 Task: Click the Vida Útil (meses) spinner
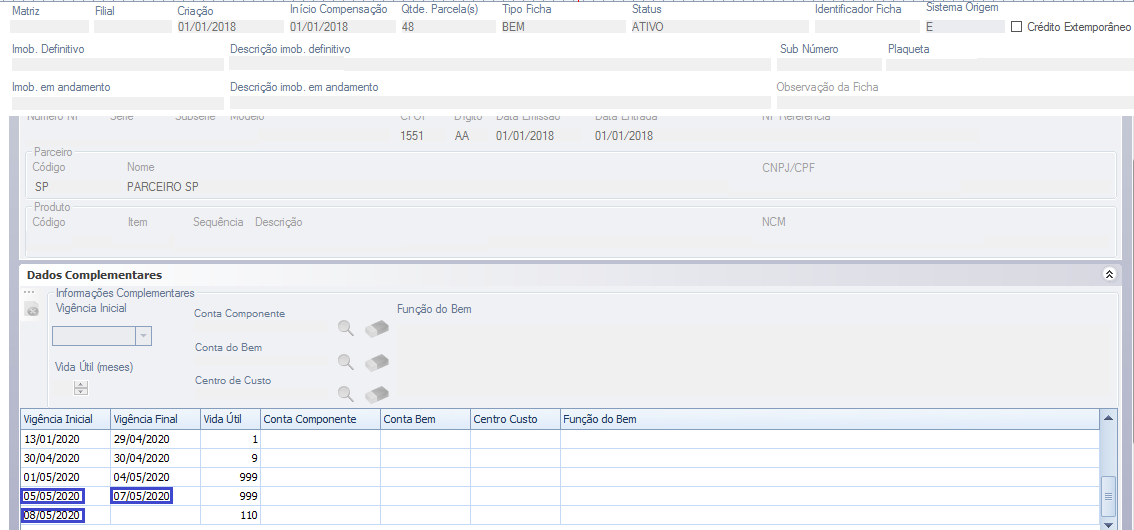point(81,389)
